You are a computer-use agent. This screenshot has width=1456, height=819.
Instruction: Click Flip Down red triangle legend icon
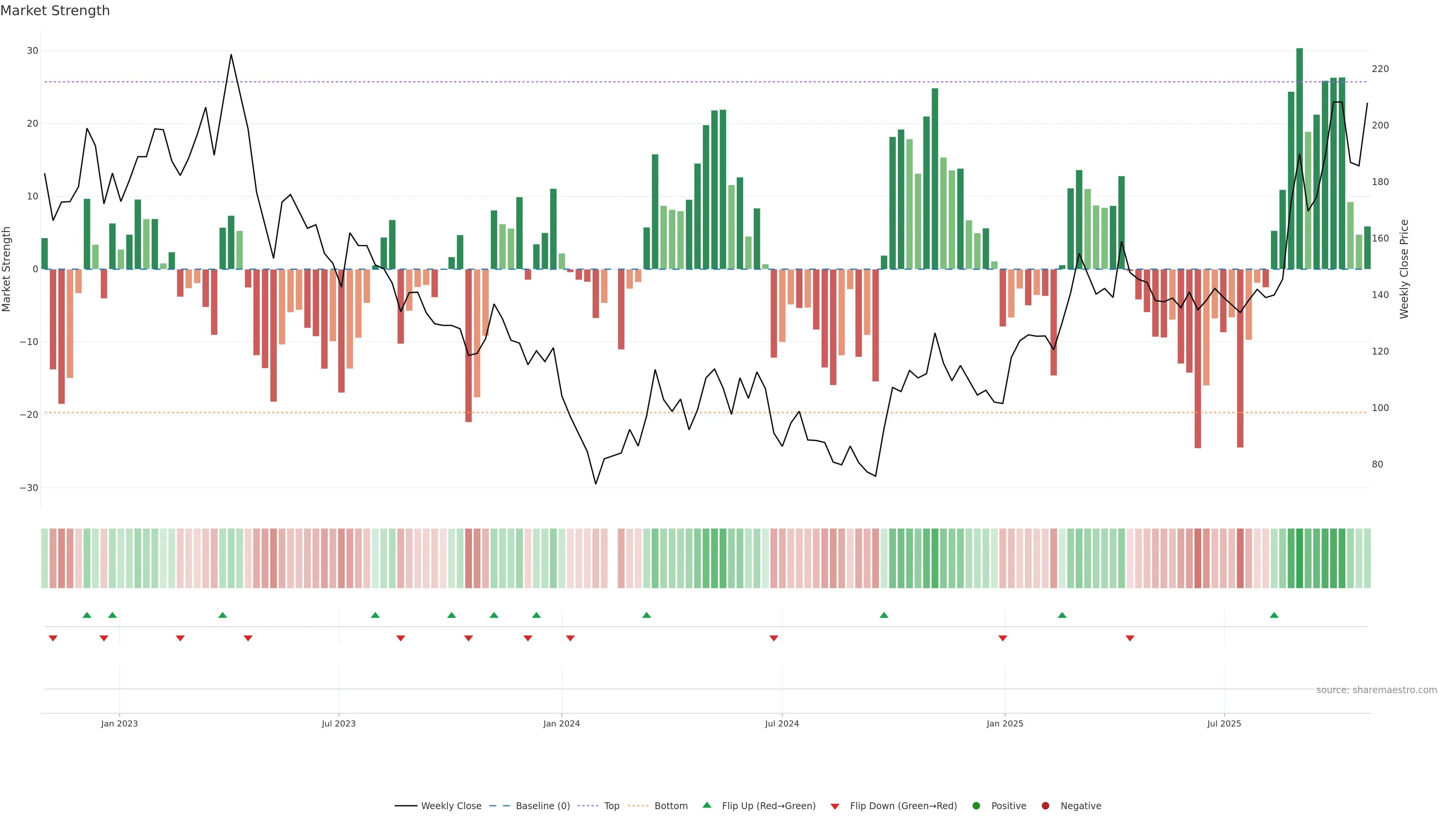[x=835, y=806]
